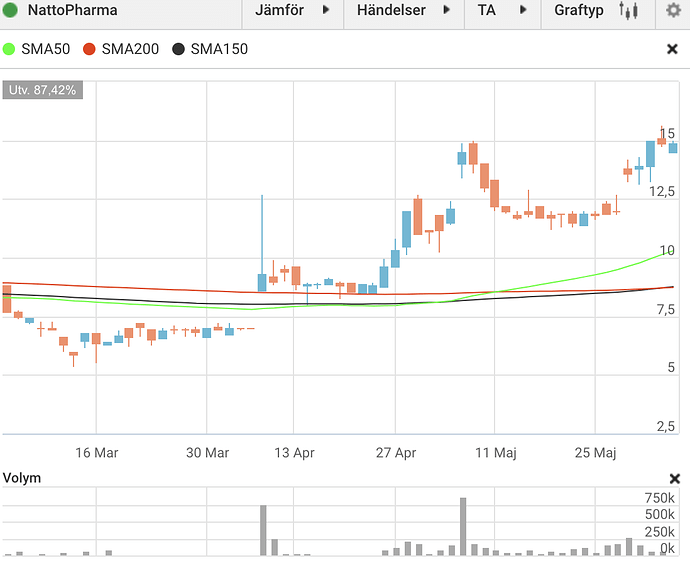Expand the Händelser dropdown arrow
The height and width of the screenshot is (568, 690).
tap(447, 10)
